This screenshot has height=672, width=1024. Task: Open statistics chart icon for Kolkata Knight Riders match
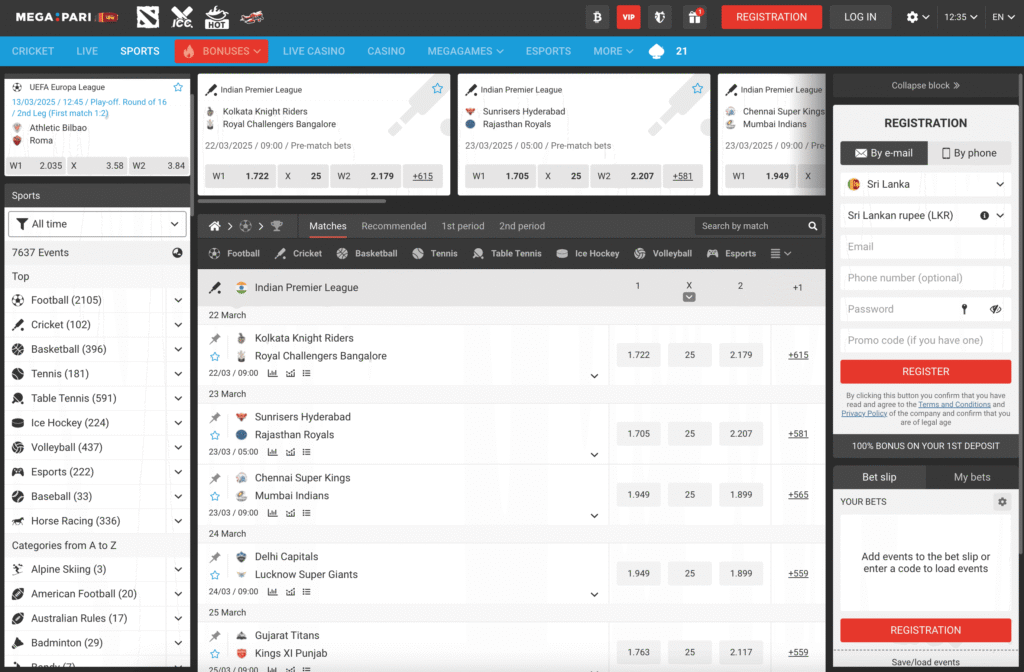273,373
